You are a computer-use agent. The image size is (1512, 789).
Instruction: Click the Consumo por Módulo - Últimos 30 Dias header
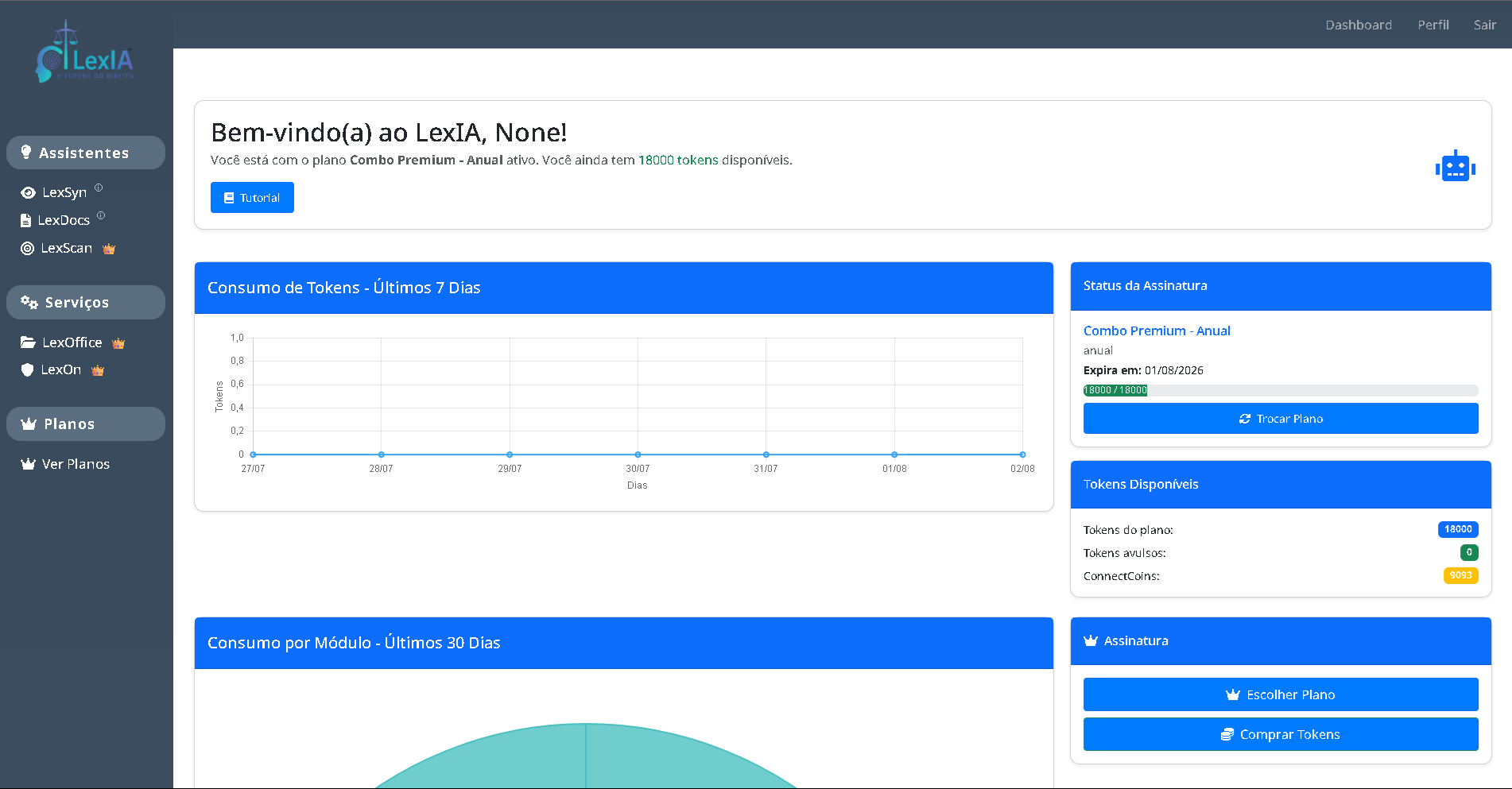click(624, 643)
